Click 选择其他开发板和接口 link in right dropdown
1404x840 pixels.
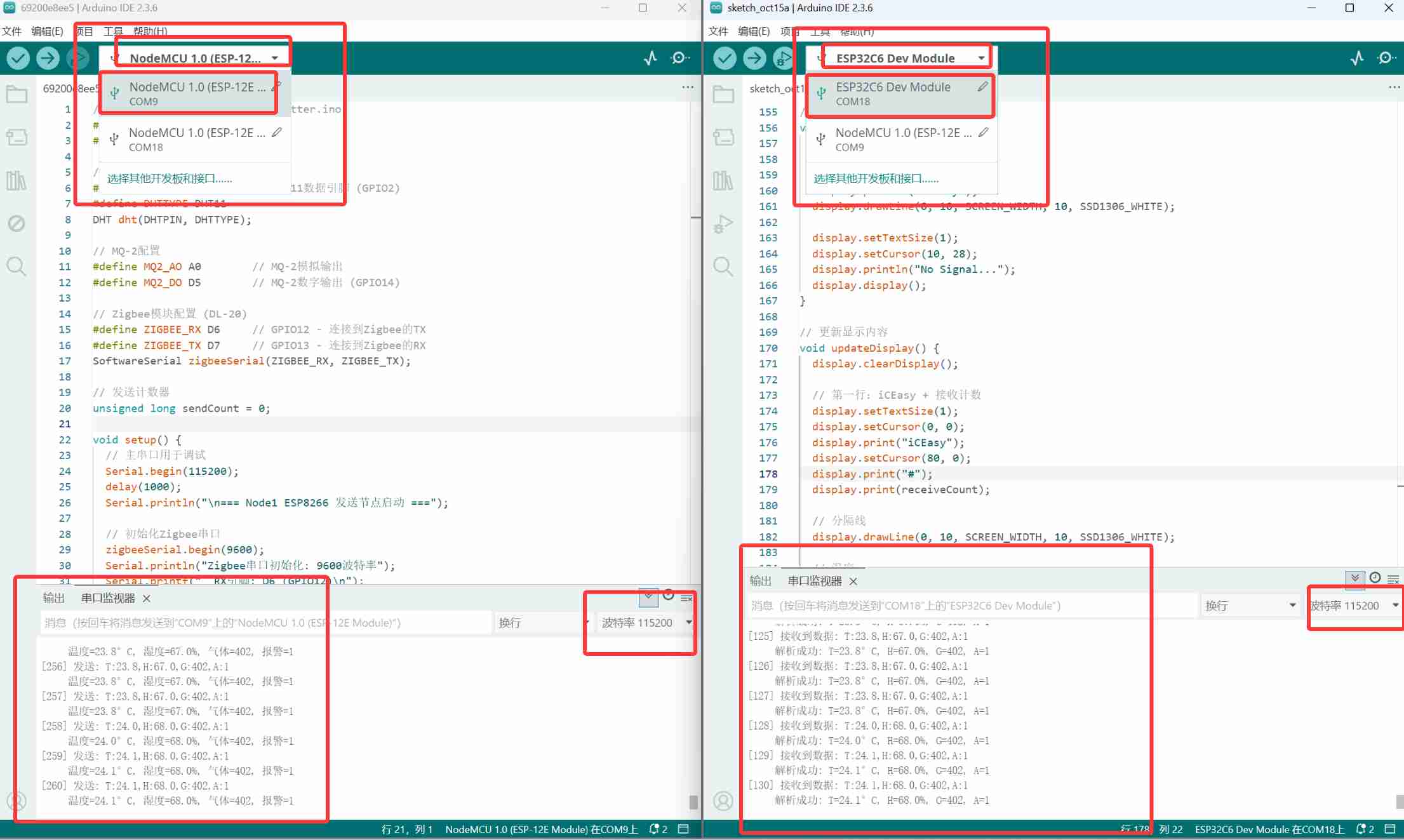[876, 178]
